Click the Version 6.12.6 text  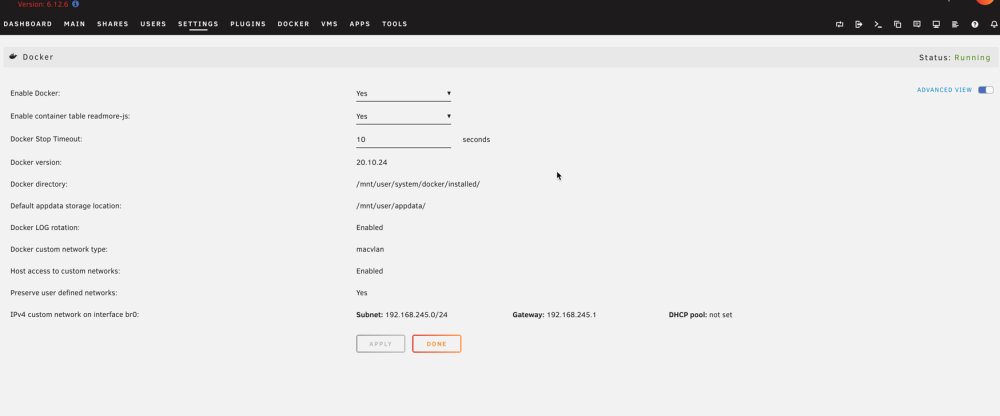tap(43, 4)
